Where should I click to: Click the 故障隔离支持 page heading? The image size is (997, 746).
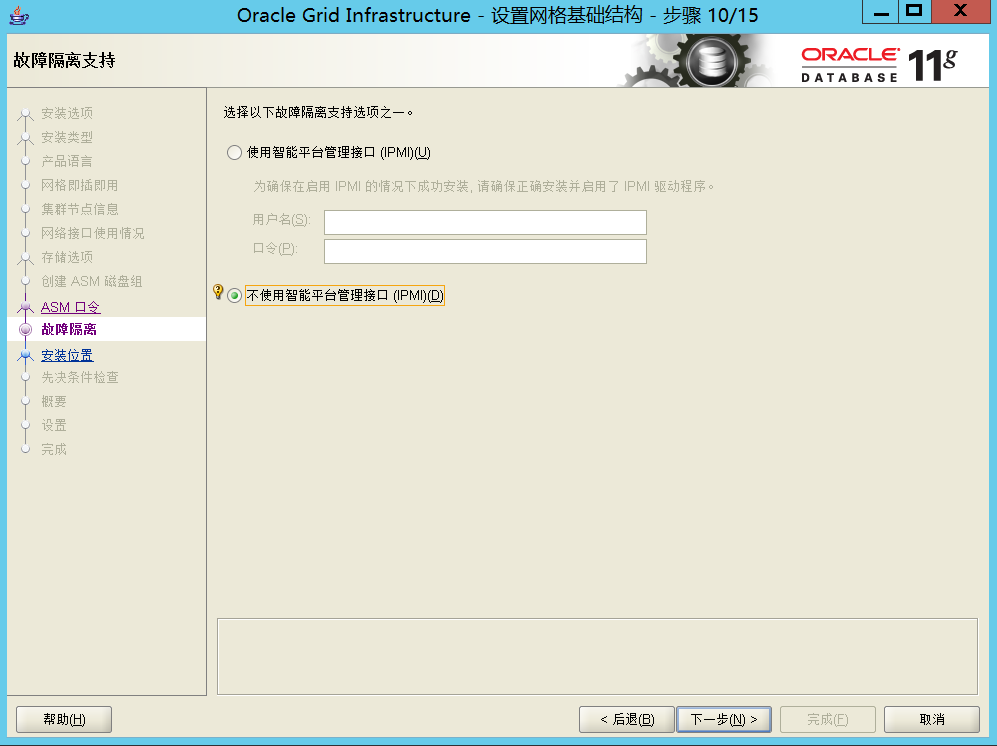click(64, 61)
